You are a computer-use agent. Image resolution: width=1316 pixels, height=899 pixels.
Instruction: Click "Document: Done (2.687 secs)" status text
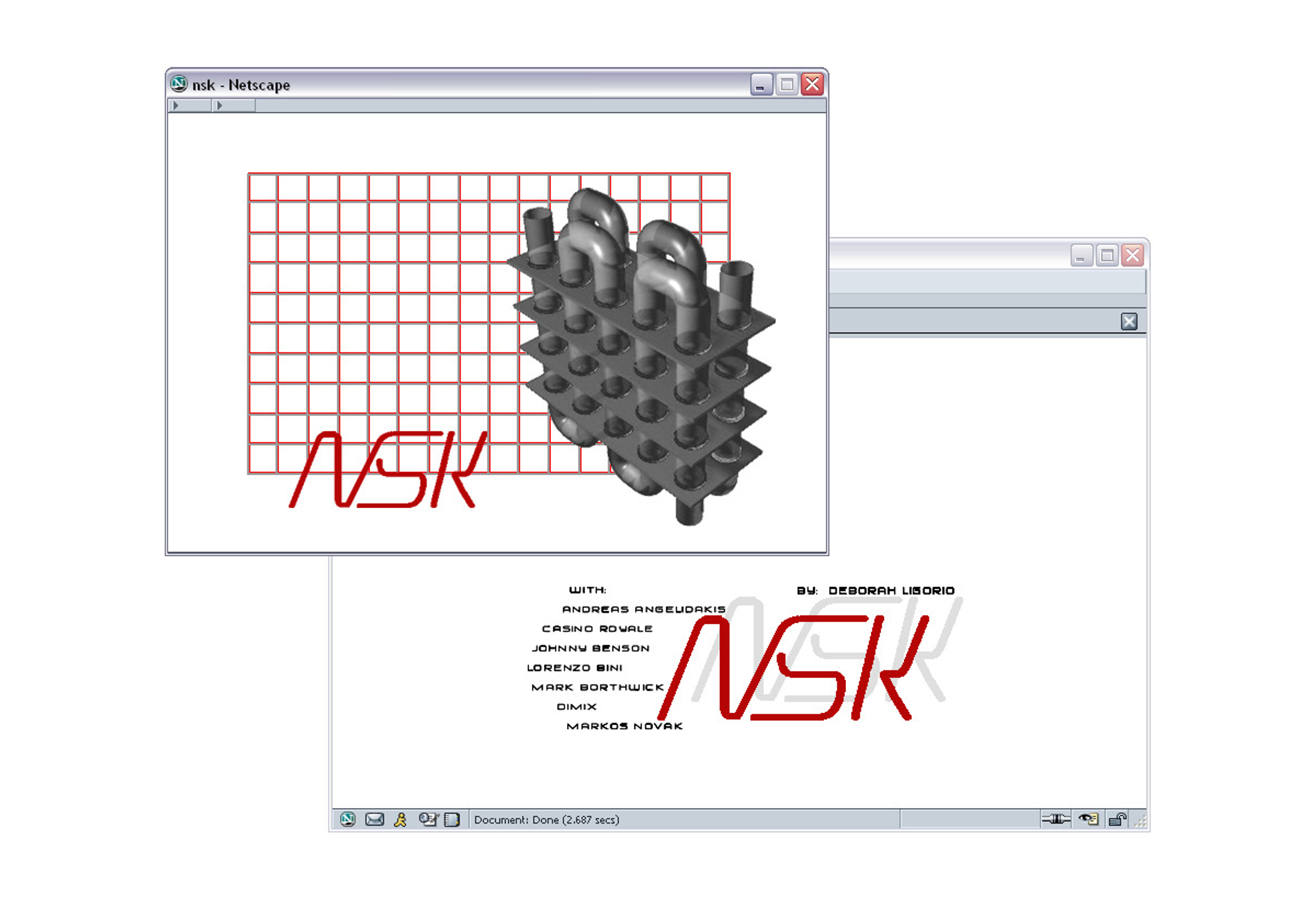pyautogui.click(x=547, y=819)
